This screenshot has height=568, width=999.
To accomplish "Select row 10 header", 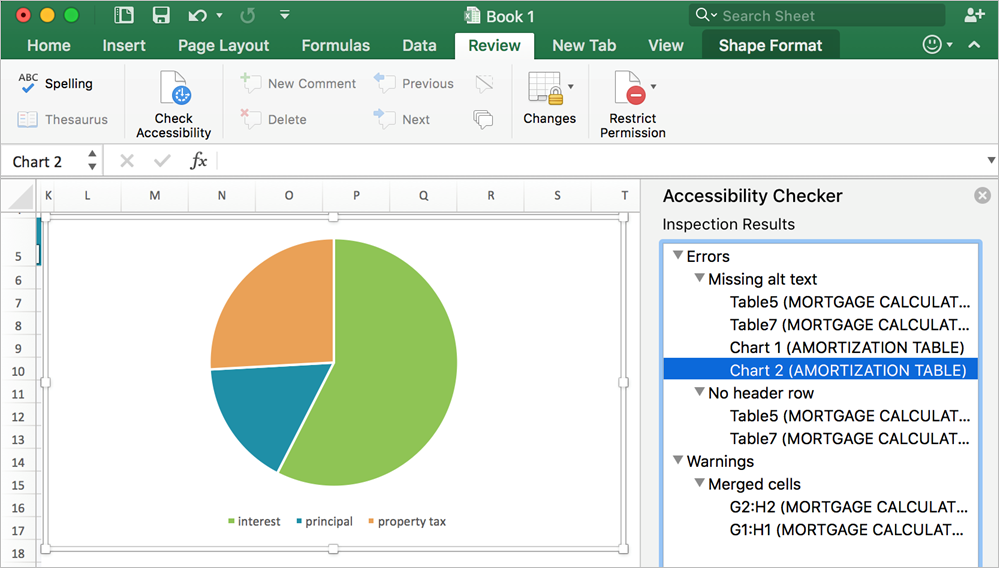I will tap(18, 371).
